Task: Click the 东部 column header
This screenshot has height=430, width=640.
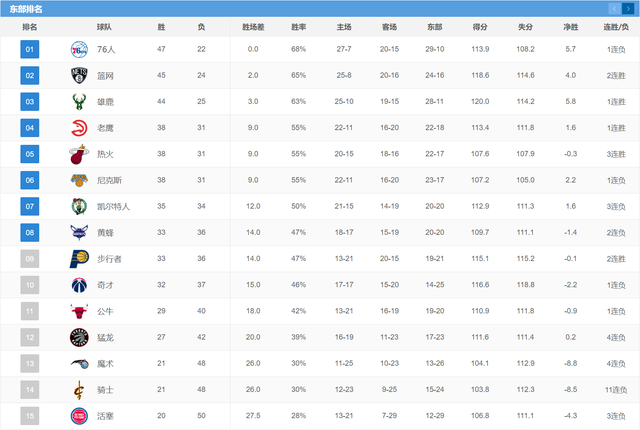Action: click(435, 27)
